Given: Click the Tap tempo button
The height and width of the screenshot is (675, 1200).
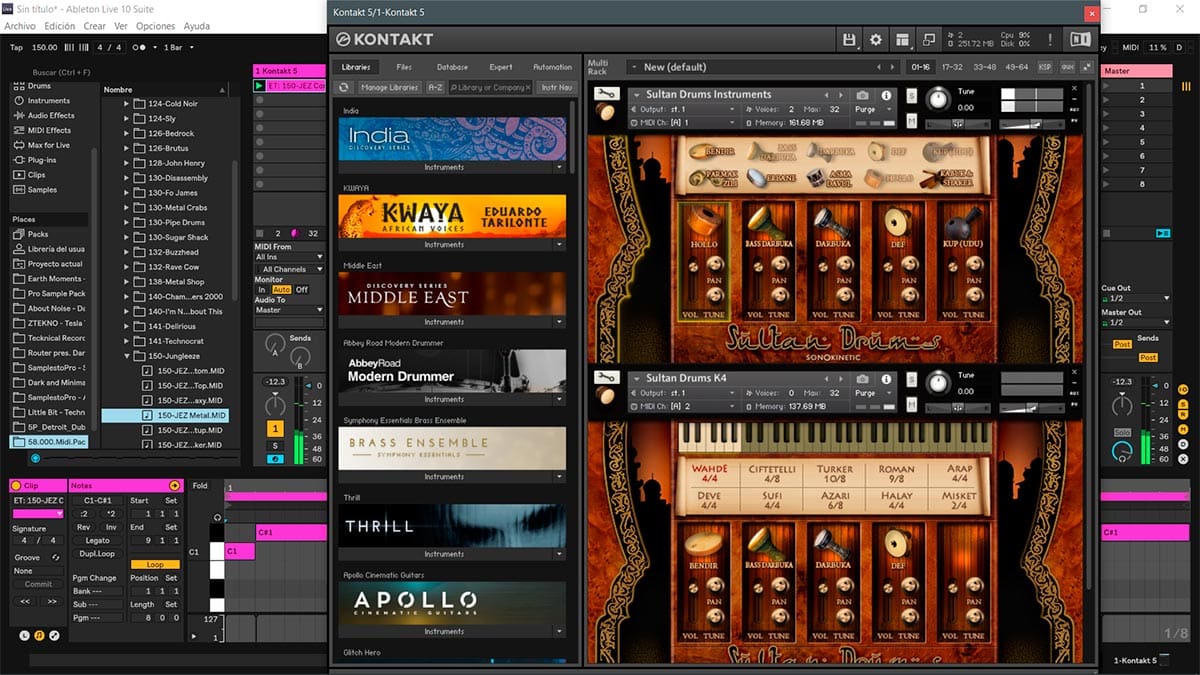Looking at the screenshot, I should [x=16, y=47].
